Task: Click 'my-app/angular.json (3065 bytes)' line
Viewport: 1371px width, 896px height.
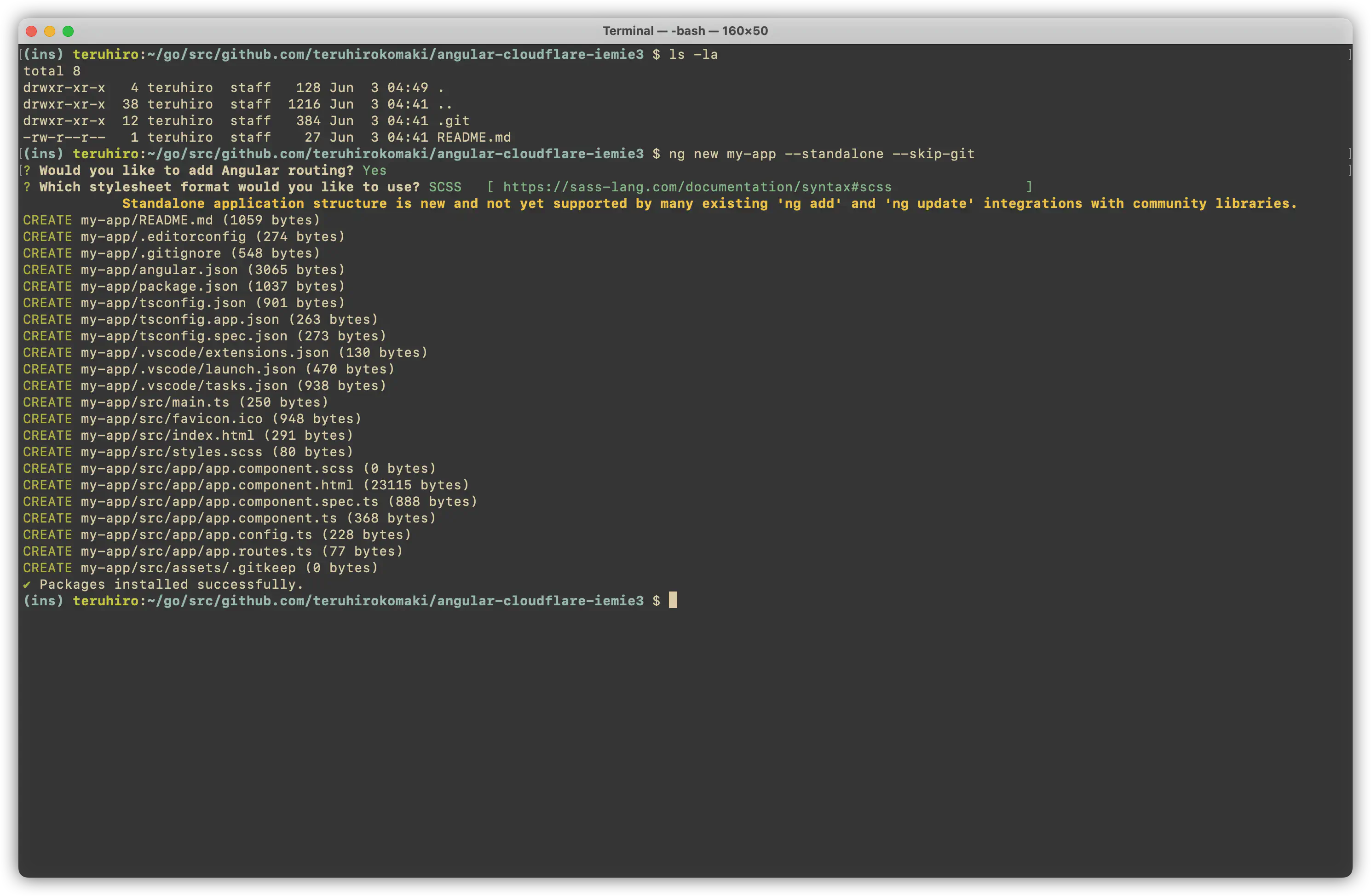Action: point(184,270)
